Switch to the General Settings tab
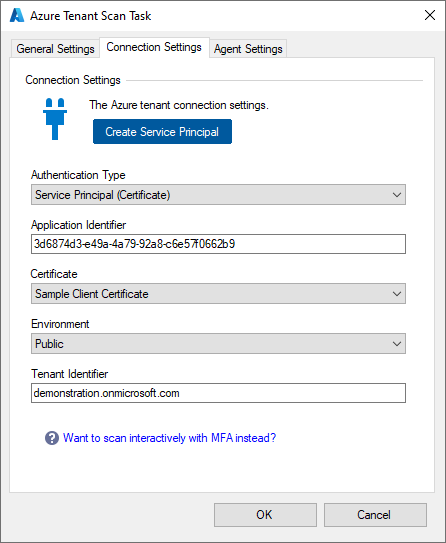Viewport: 446px width, 543px height. [x=55, y=49]
